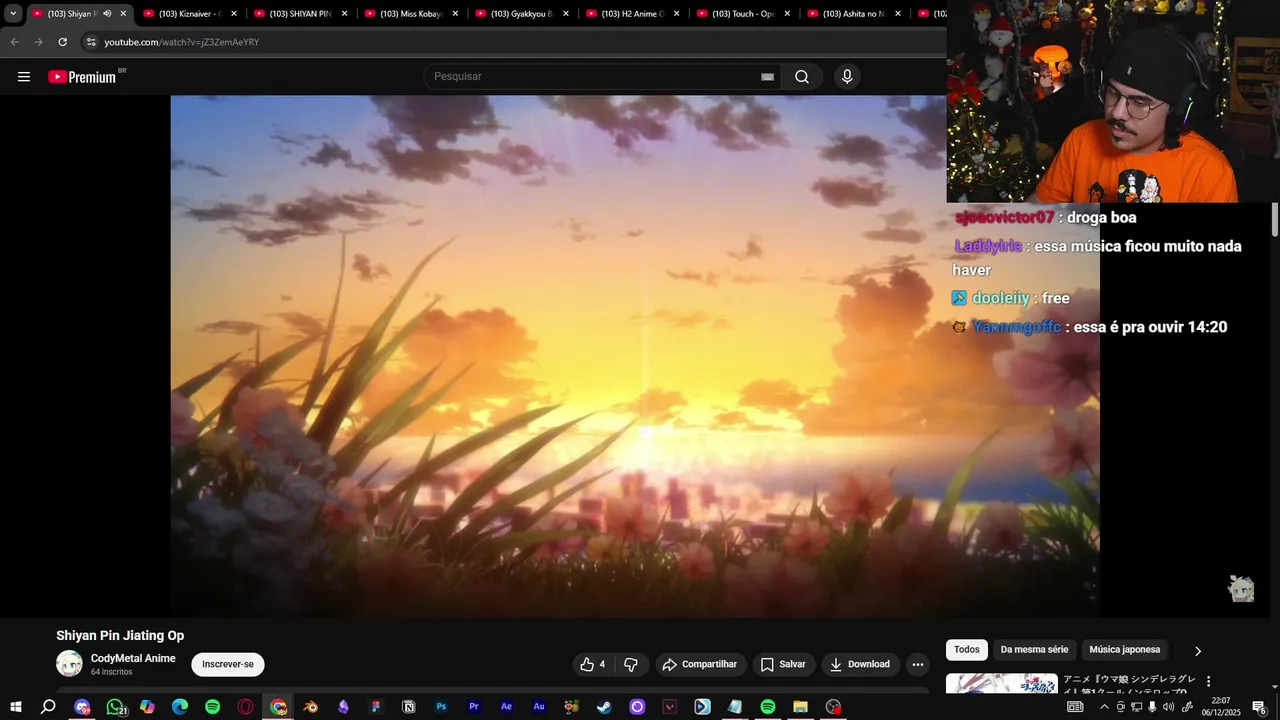Screen dimensions: 1280x720
Task: Open the Windows Start menu
Action: click(15, 707)
